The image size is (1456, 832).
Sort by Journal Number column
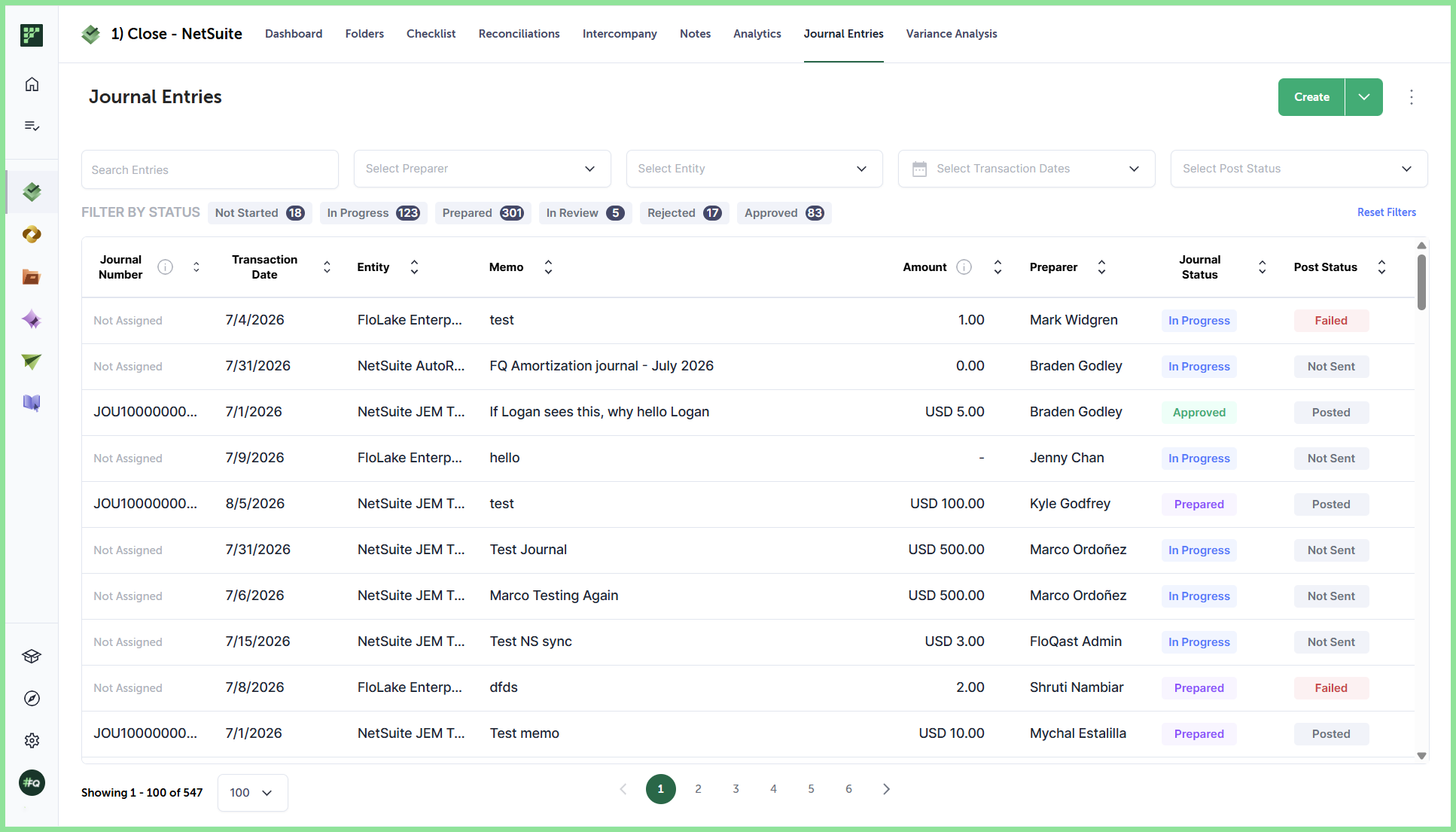(x=196, y=267)
